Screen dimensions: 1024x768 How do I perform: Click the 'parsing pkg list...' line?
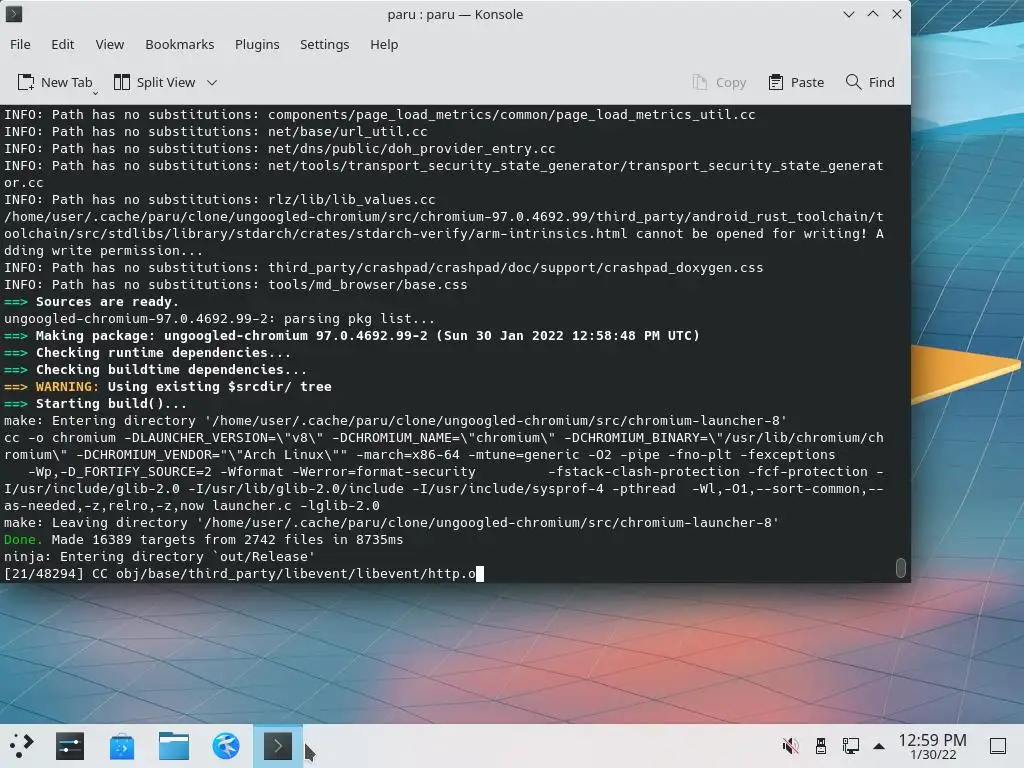point(219,319)
